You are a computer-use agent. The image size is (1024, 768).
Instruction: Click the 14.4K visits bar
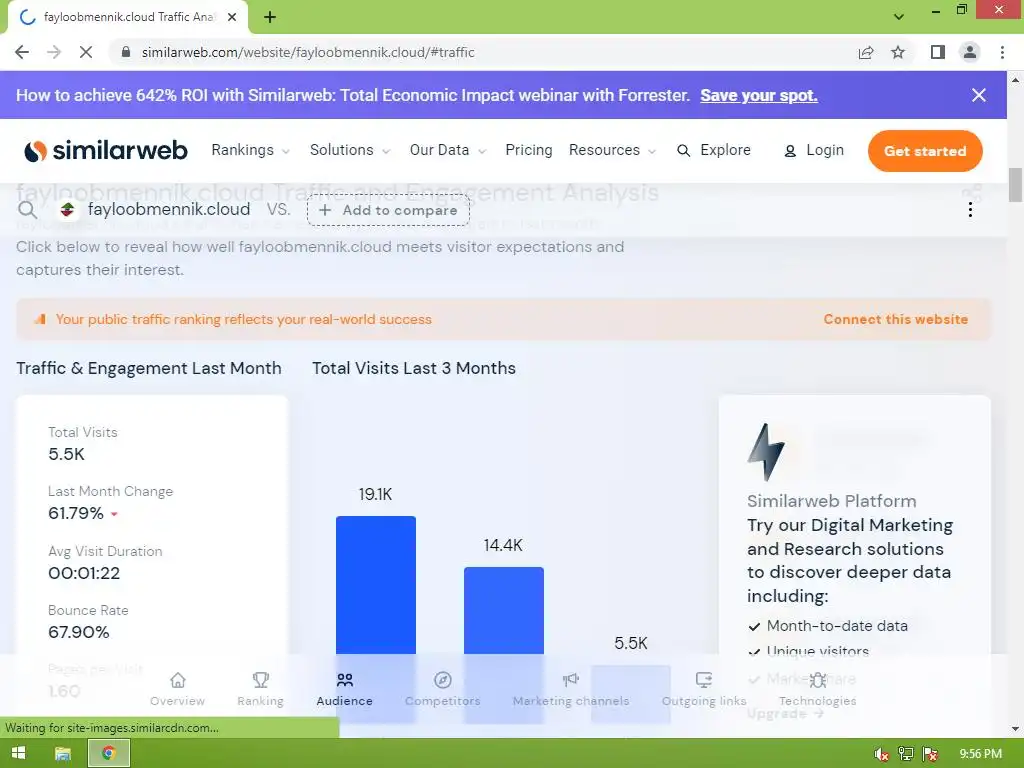point(504,644)
